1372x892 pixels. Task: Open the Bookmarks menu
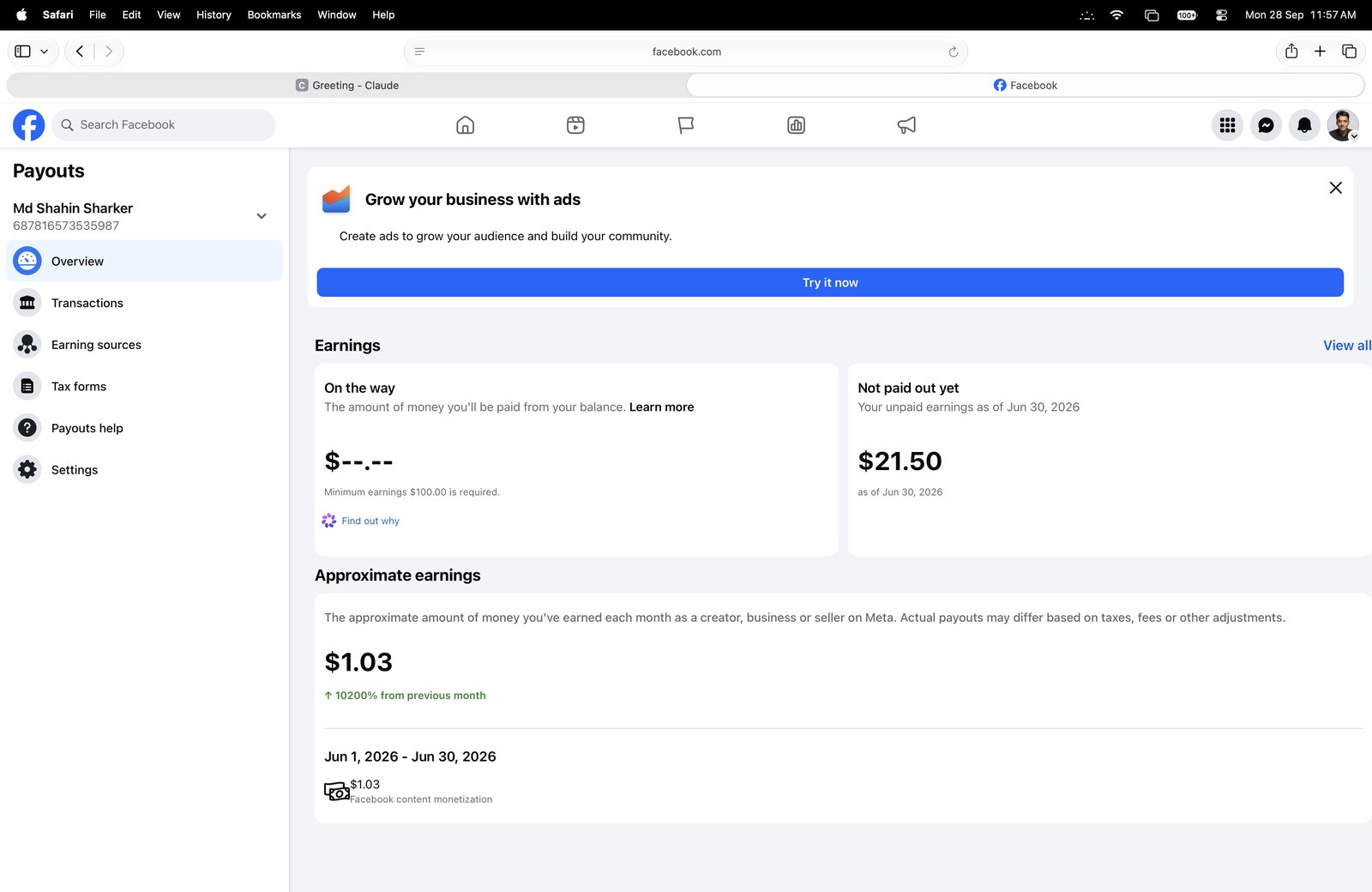point(274,15)
